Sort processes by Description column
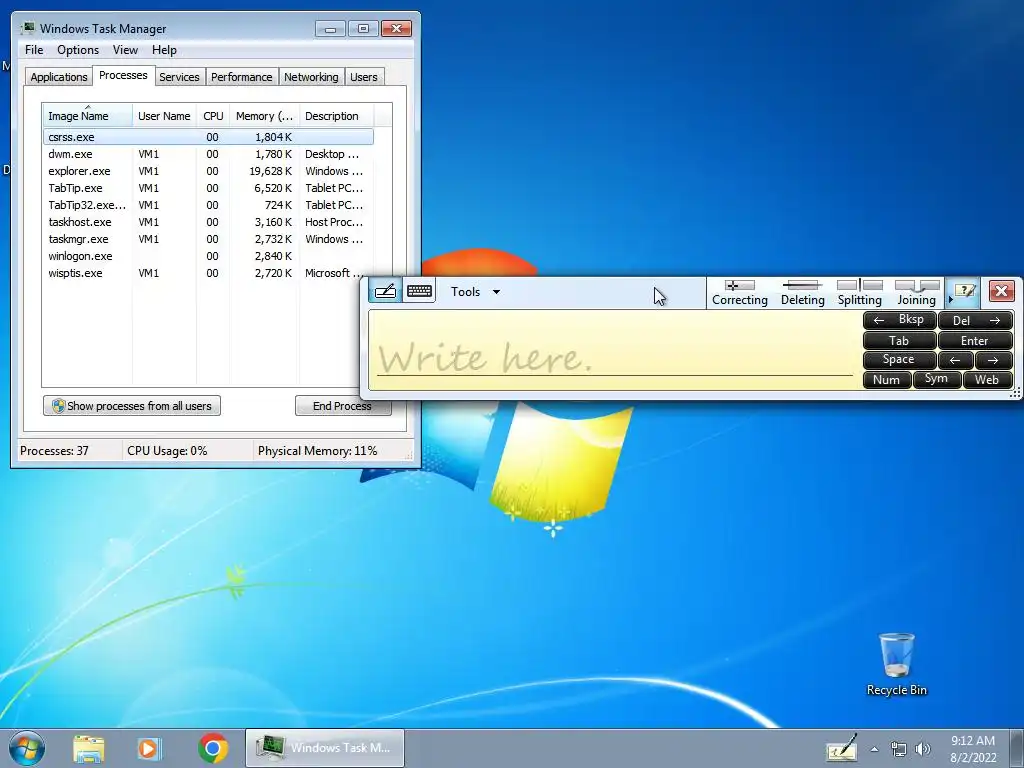The height and width of the screenshot is (768, 1024). 336,116
